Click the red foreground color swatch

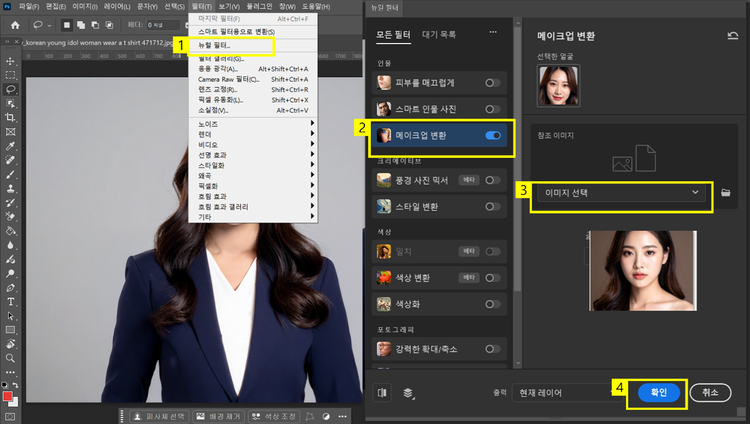tap(7, 396)
